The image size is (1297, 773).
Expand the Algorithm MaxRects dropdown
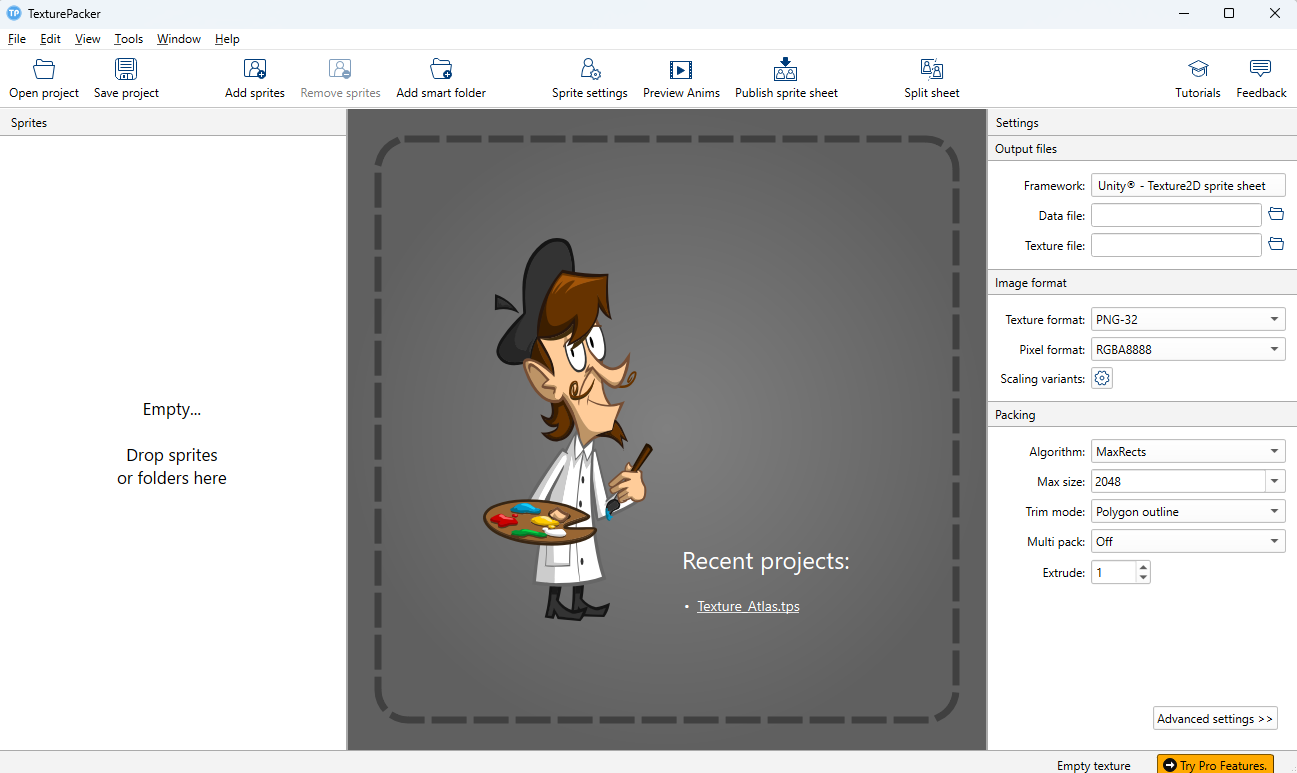(x=1188, y=452)
